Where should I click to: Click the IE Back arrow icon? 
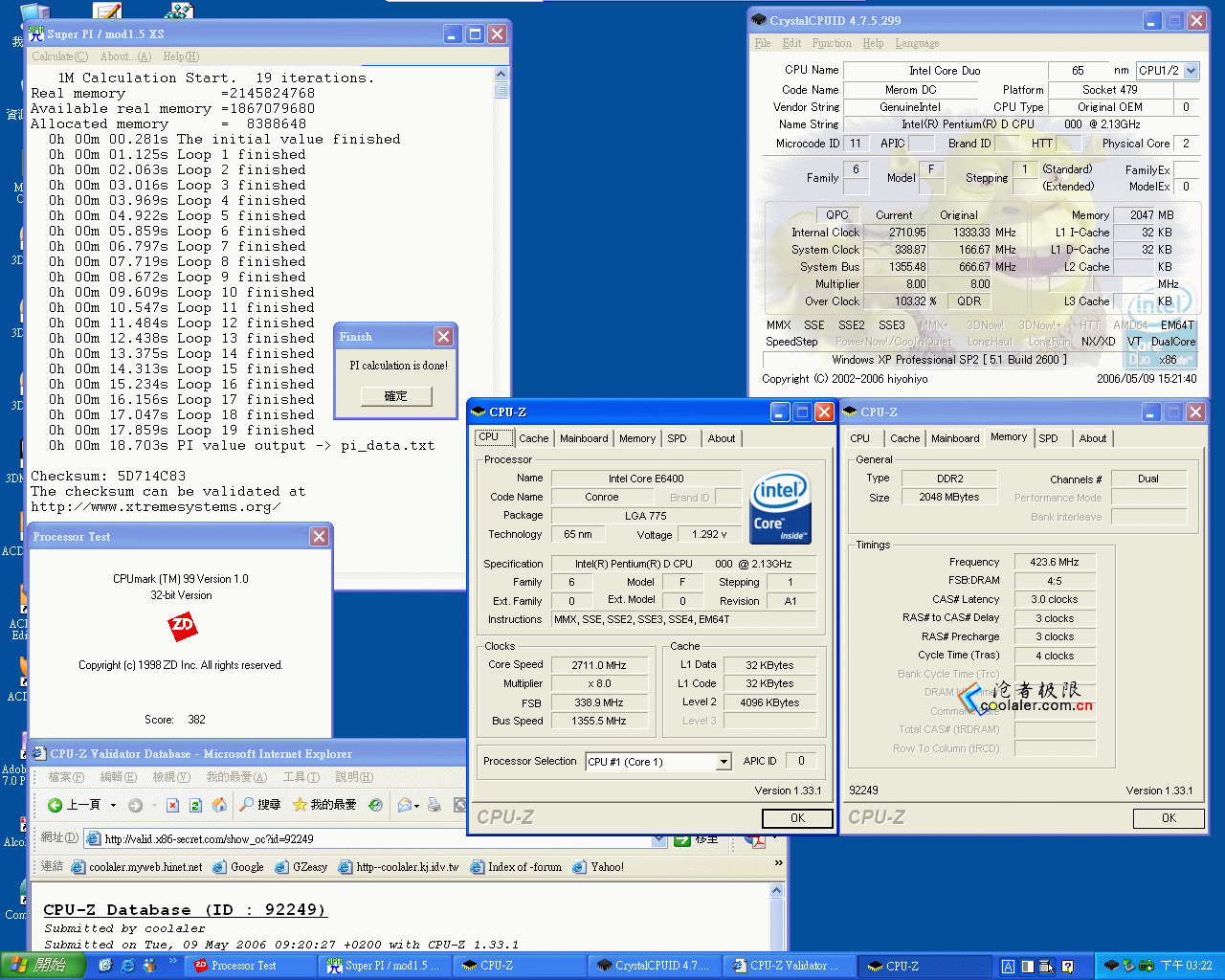(56, 805)
